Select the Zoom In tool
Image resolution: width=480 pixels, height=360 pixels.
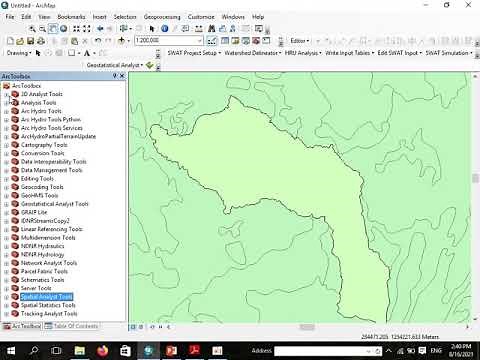32,29
